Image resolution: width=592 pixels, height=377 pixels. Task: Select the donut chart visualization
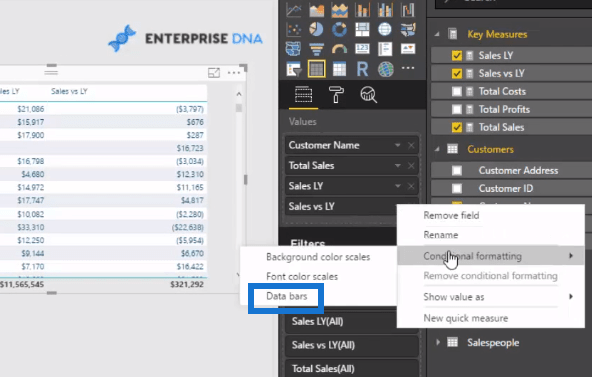[339, 29]
